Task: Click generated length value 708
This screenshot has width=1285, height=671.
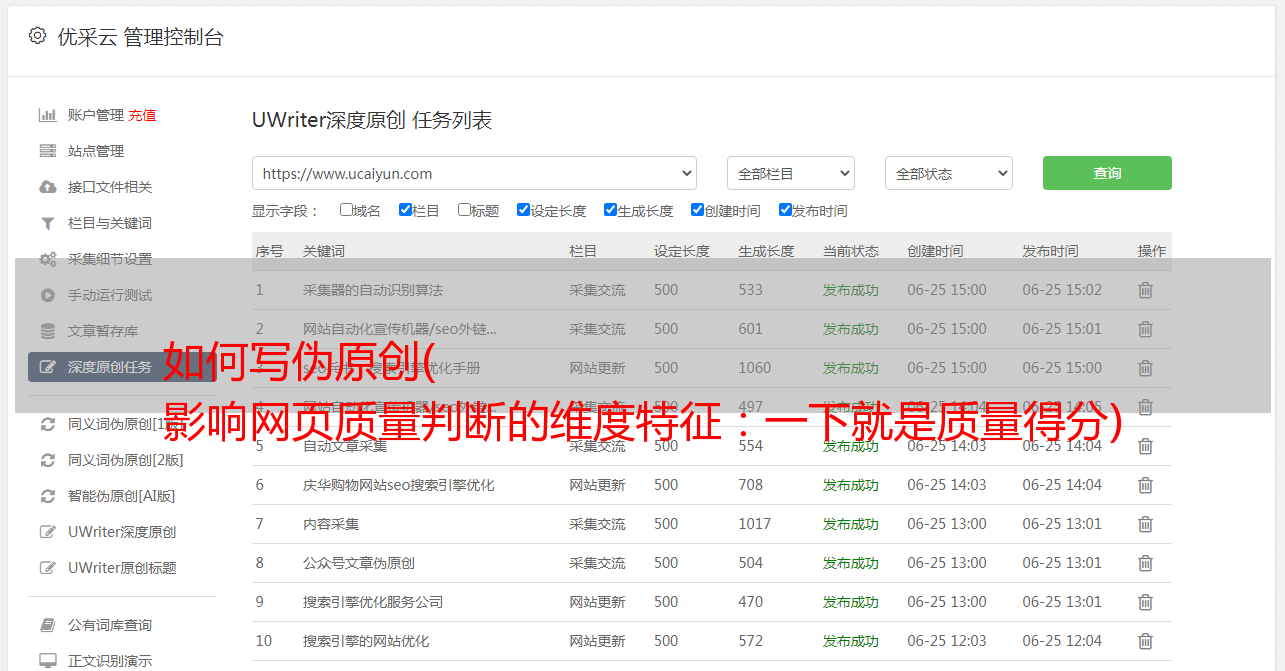Action: [x=751, y=485]
